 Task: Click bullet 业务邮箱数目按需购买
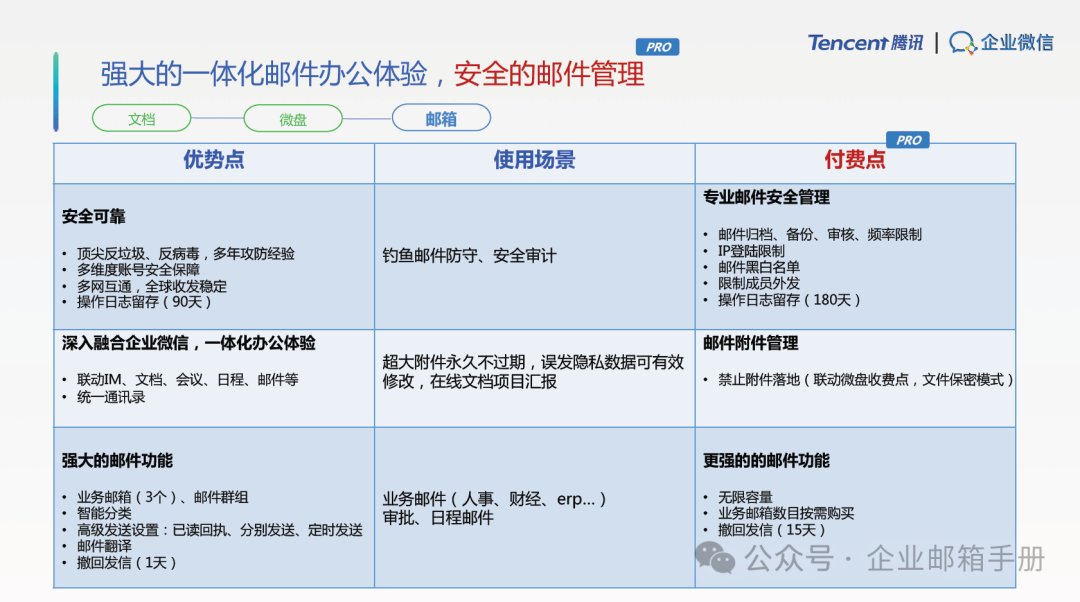786,513
